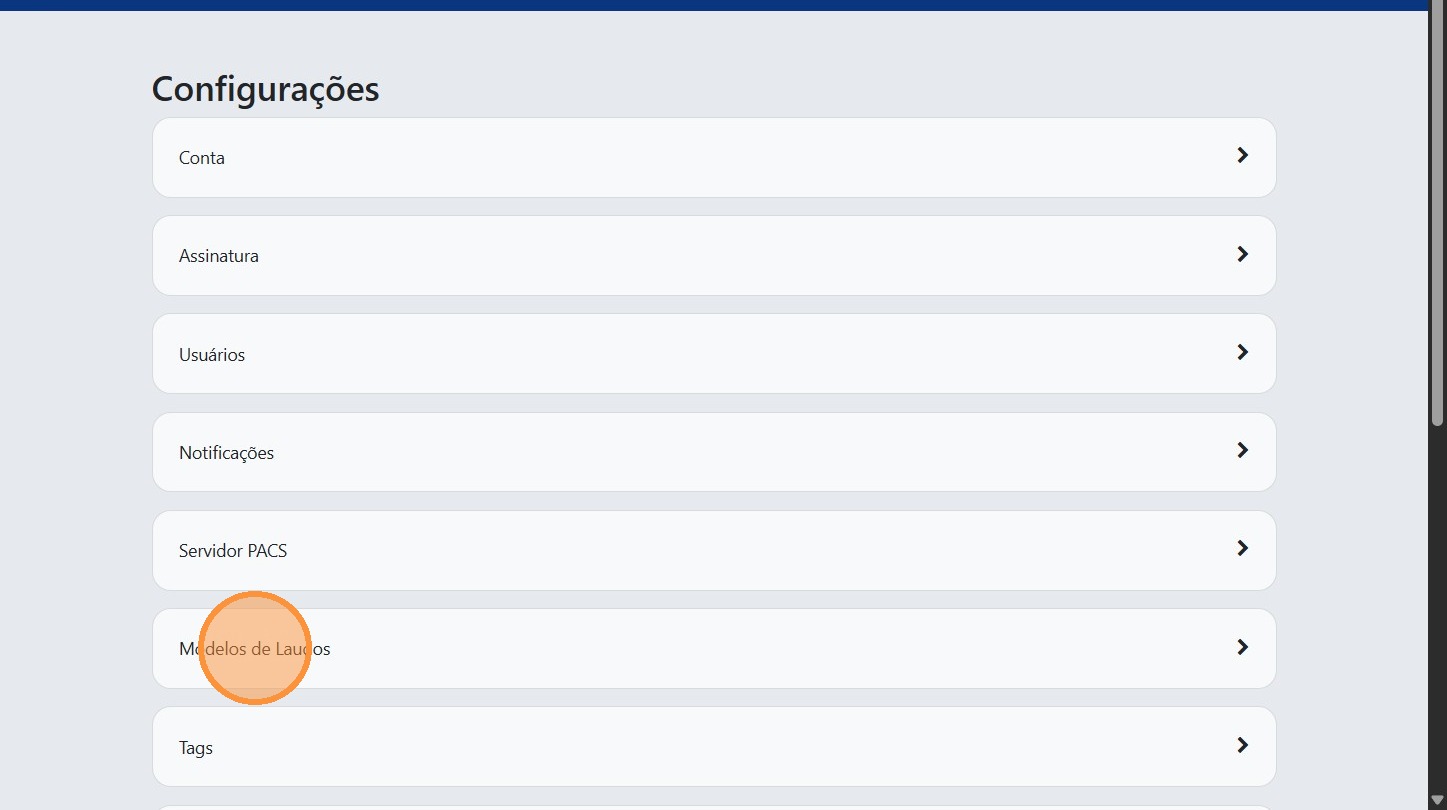
Task: Click the vertical scrollbar thumb
Action: point(1437,215)
